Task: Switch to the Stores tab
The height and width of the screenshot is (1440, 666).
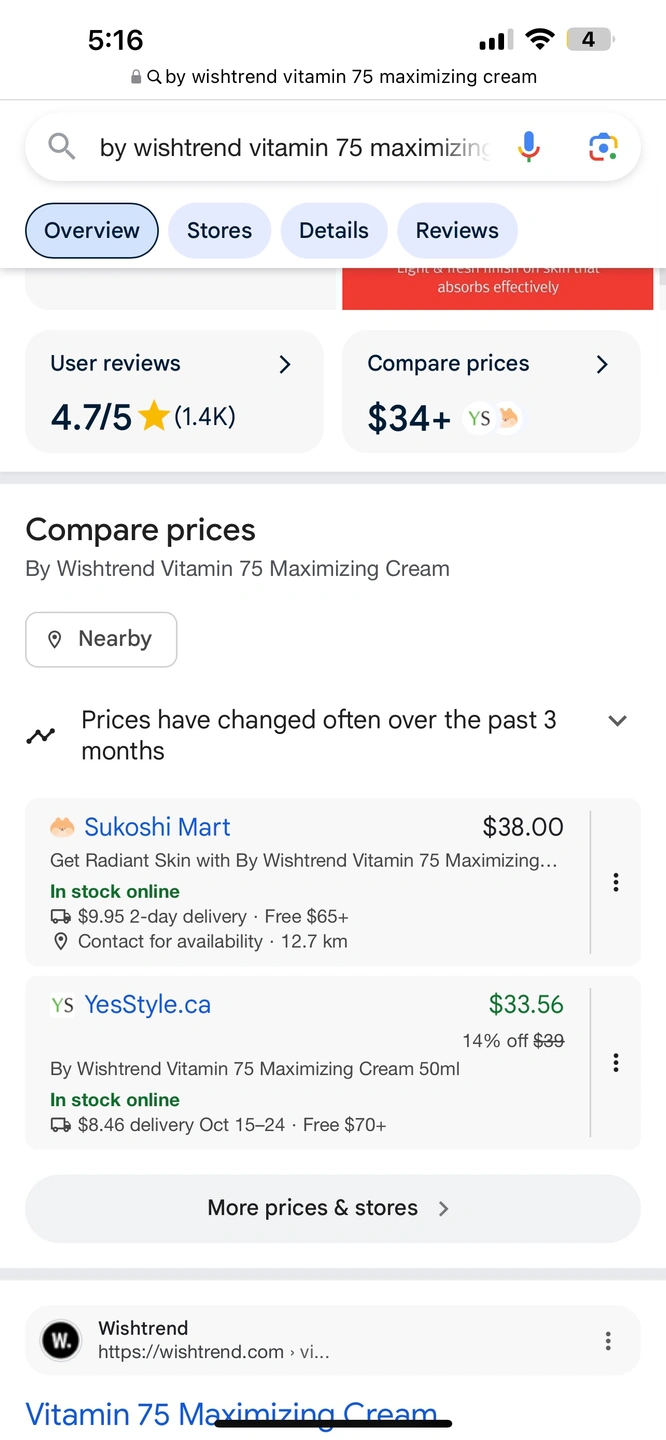Action: tap(219, 231)
